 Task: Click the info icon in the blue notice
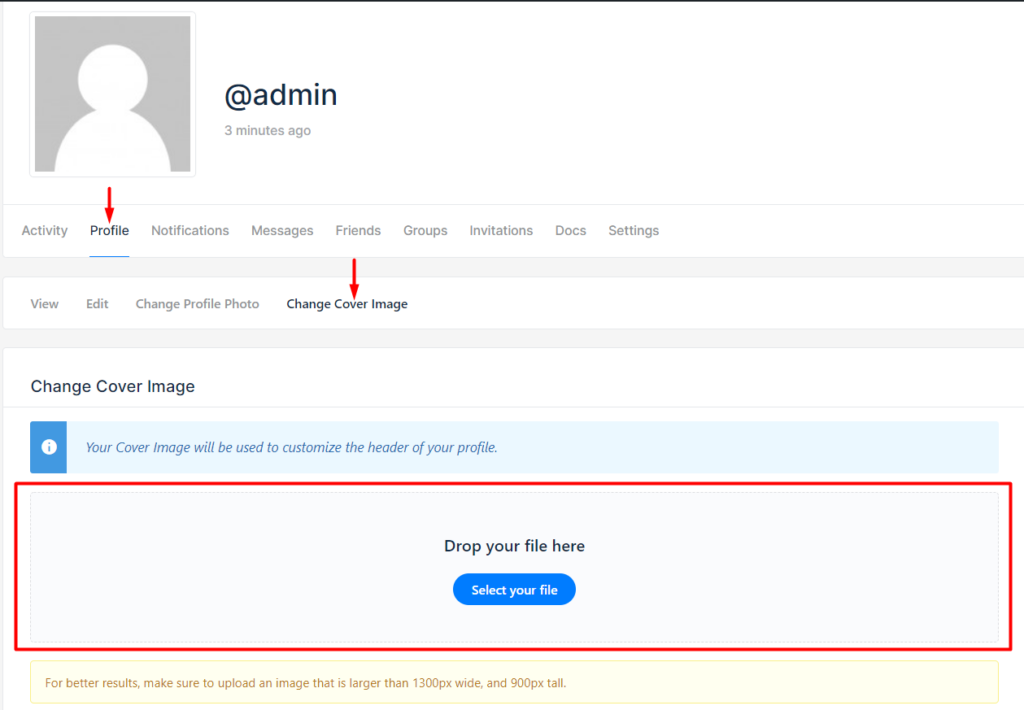coord(49,447)
